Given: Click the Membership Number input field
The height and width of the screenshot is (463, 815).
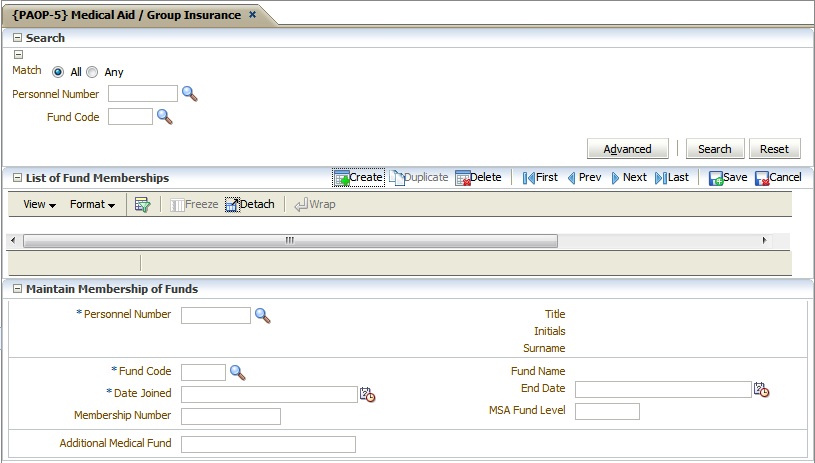Looking at the screenshot, I should click(231, 417).
